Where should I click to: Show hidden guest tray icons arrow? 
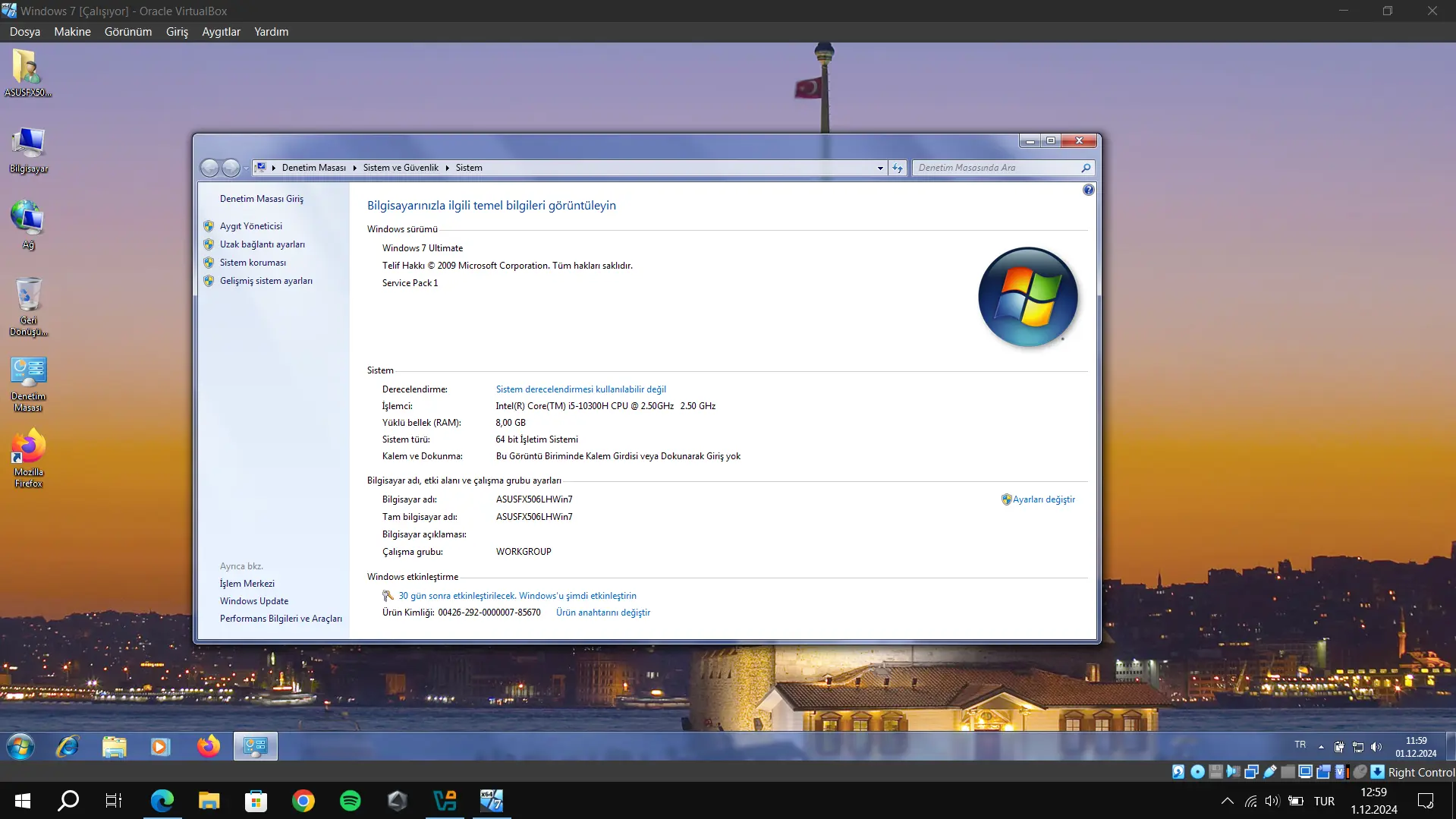[1321, 747]
